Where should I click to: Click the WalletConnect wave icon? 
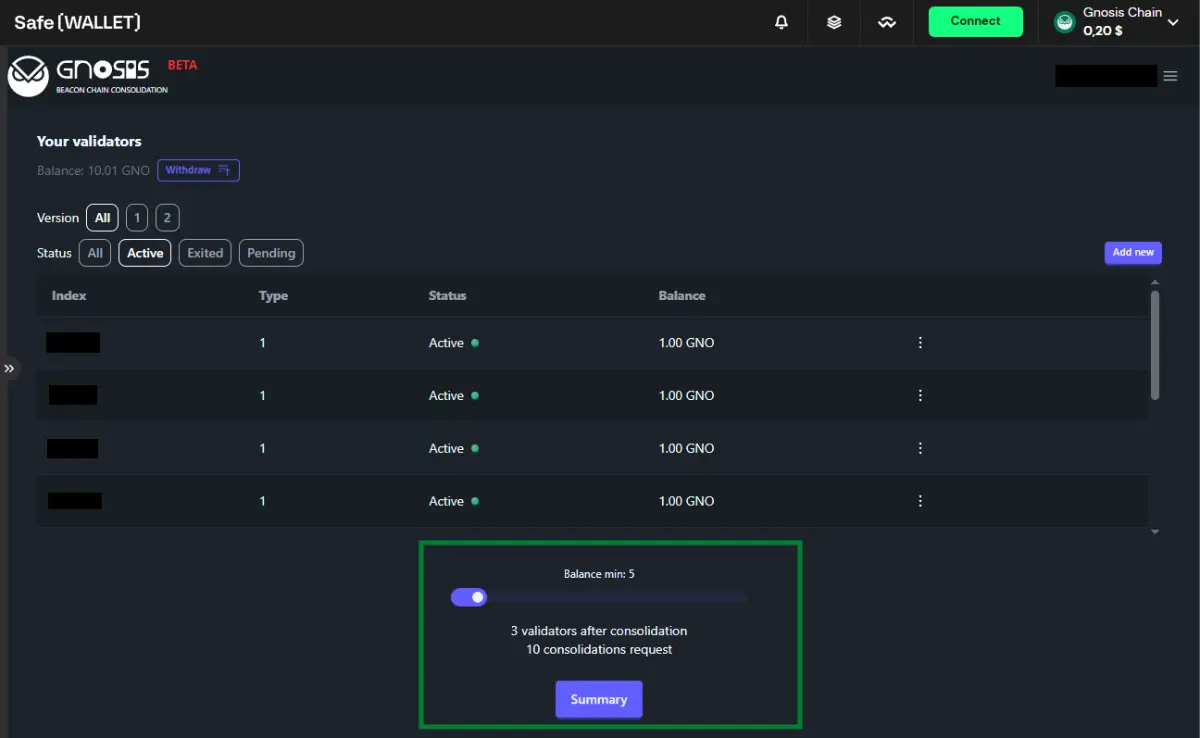887,22
